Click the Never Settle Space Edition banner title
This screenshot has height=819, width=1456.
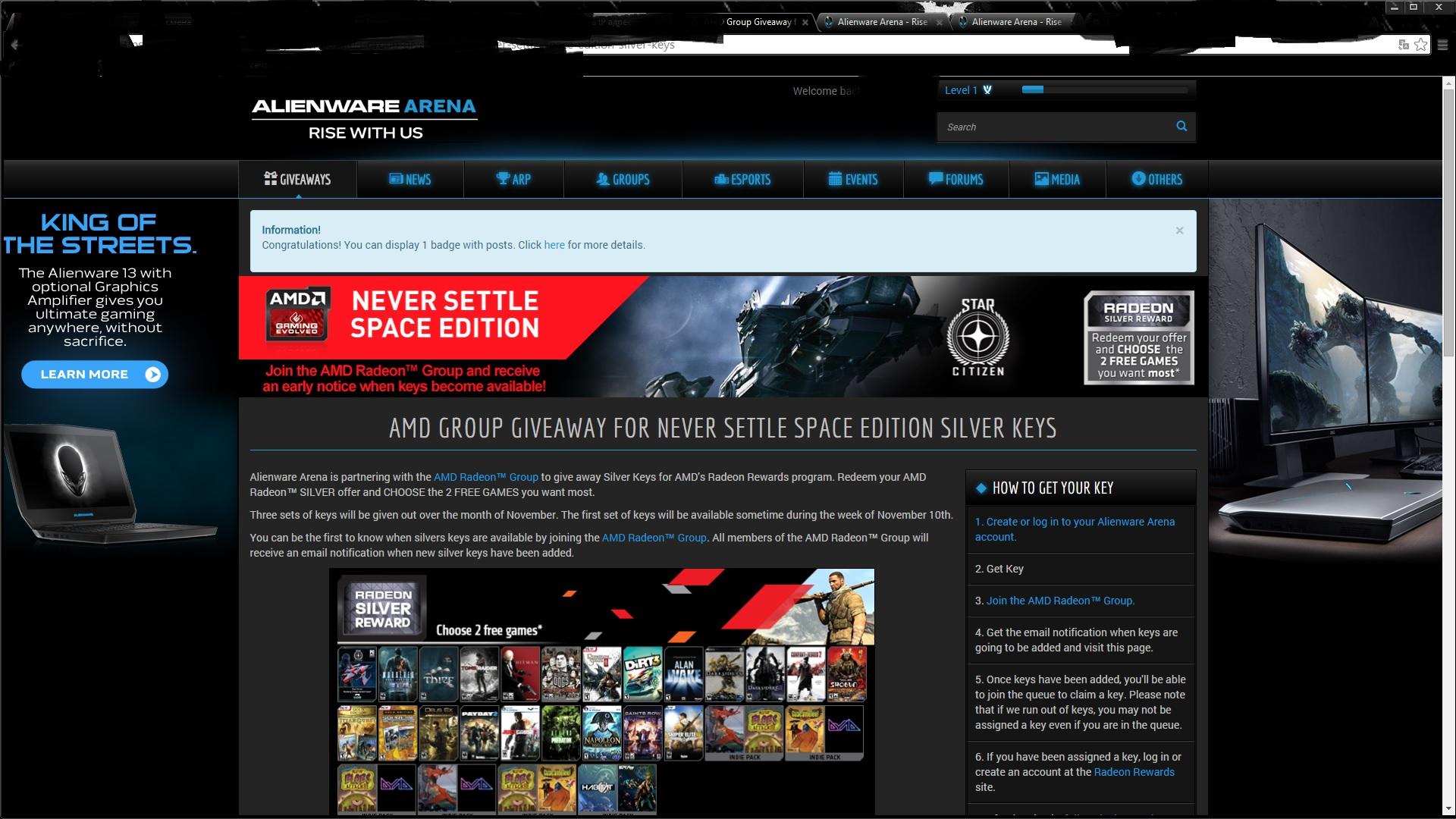coord(445,314)
